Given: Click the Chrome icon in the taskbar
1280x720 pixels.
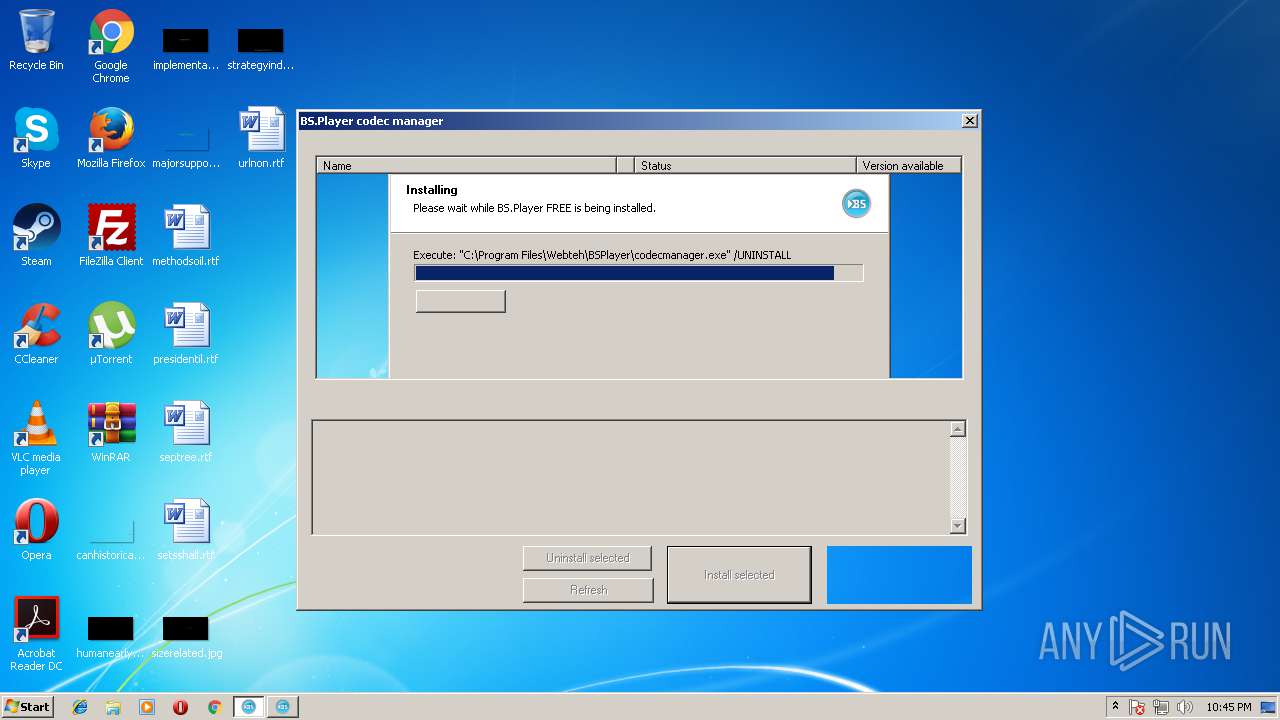Looking at the screenshot, I should tap(214, 707).
